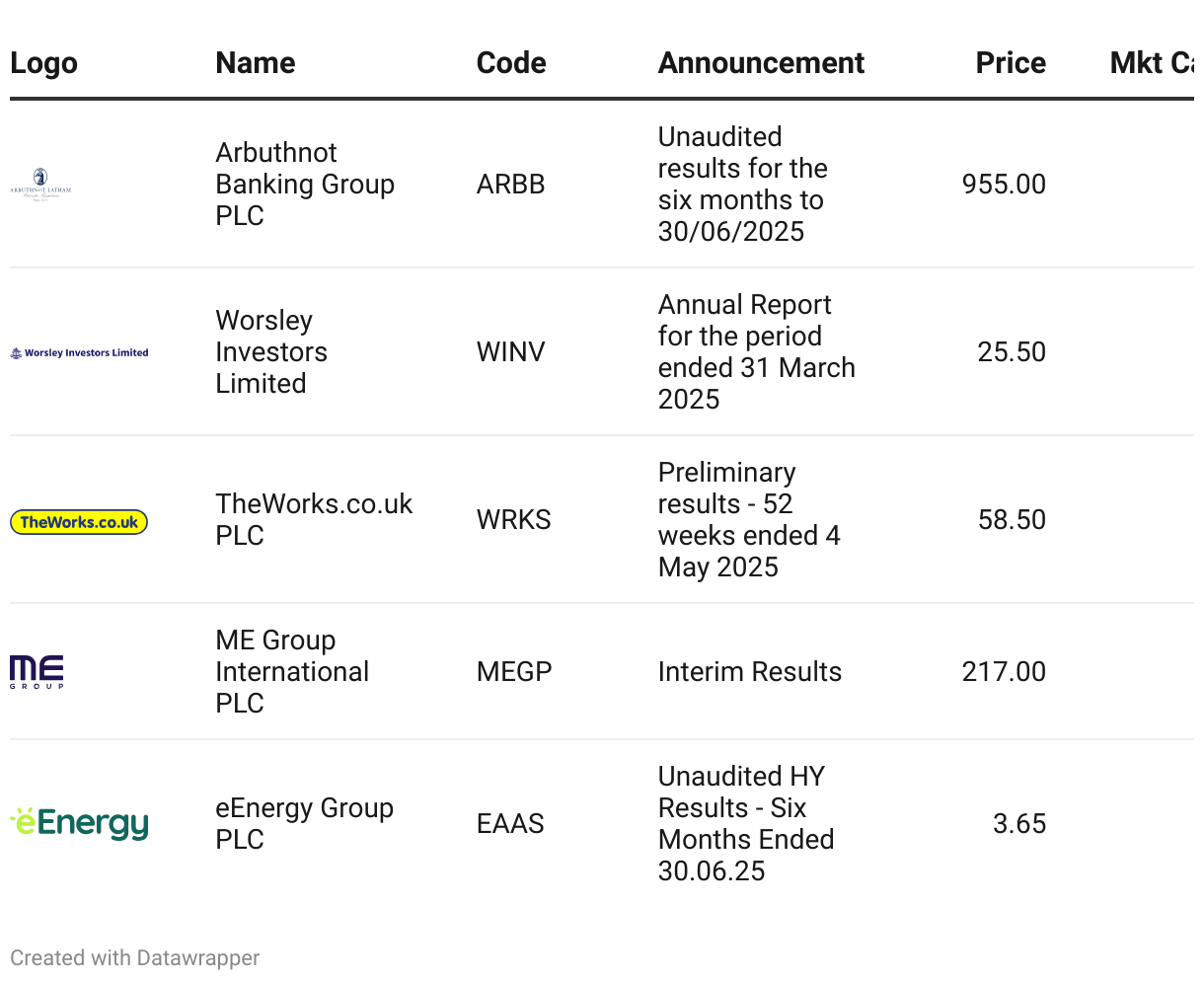Select the MEGP ticker code

click(513, 671)
